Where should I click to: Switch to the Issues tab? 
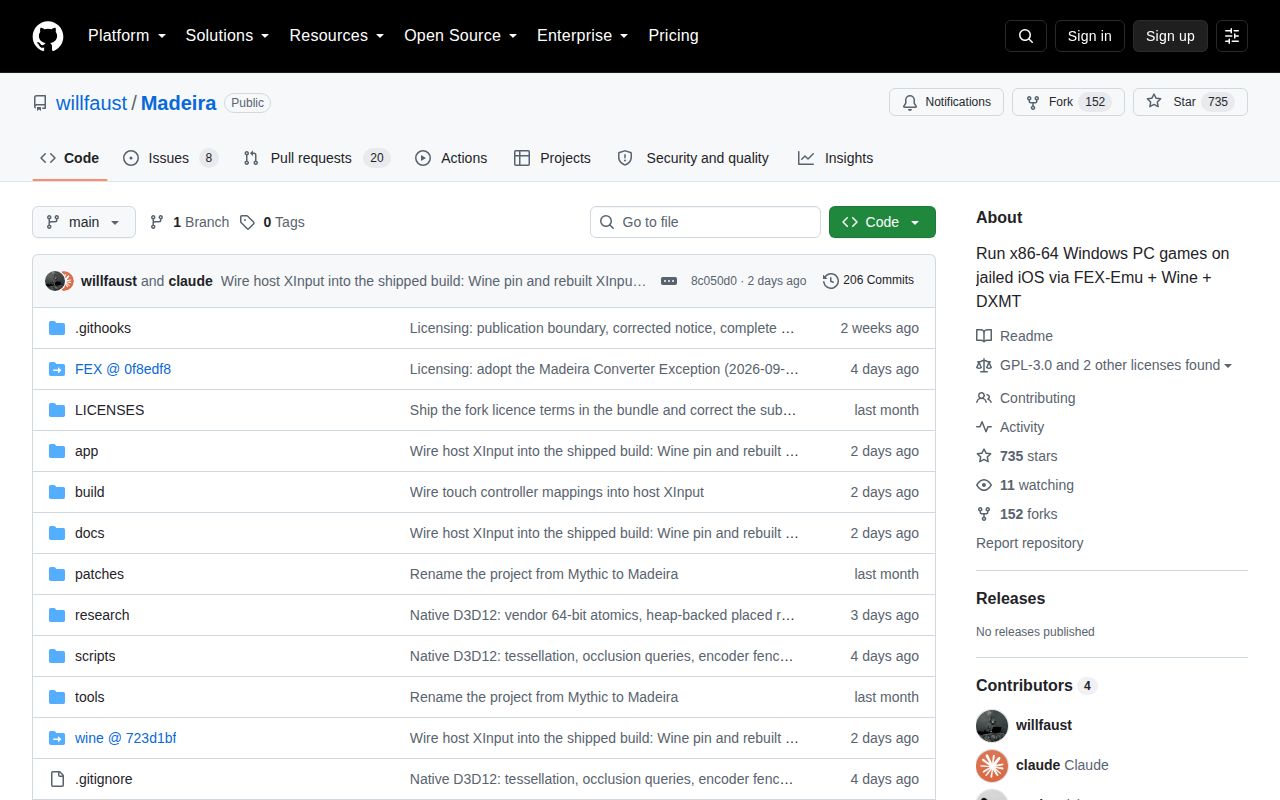(x=170, y=158)
